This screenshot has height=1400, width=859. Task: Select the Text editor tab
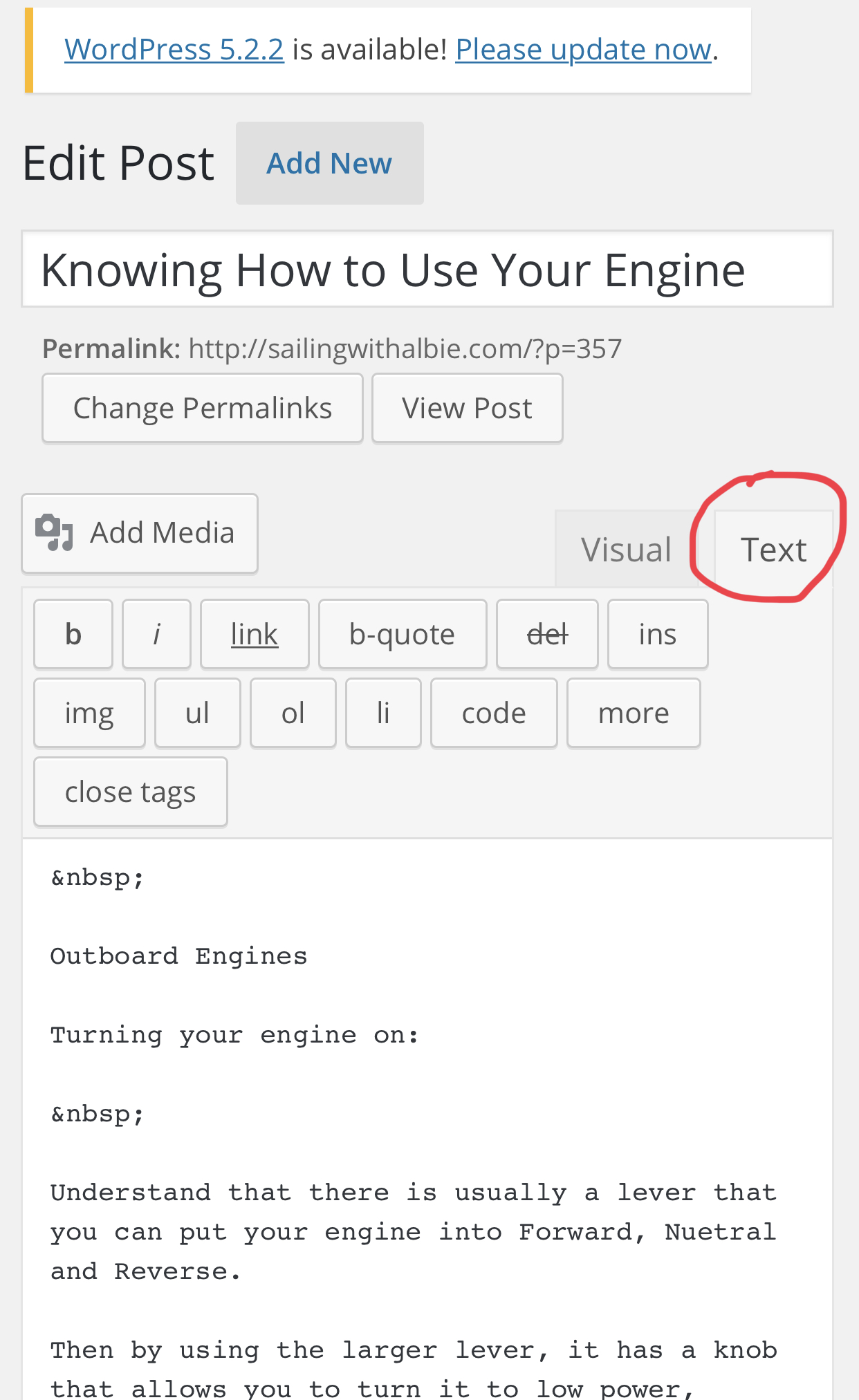[x=773, y=550]
